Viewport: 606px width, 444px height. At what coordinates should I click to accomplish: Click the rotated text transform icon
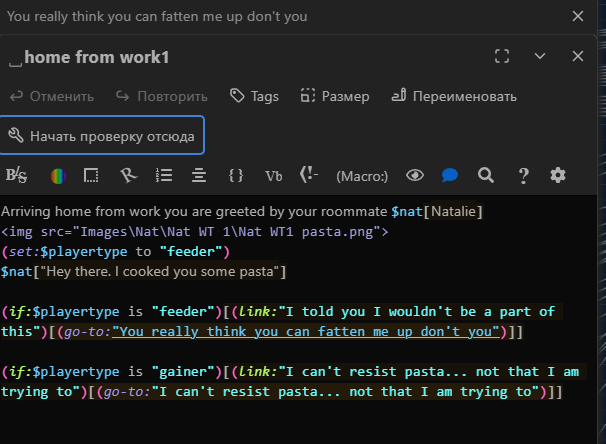pyautogui.click(x=127, y=176)
